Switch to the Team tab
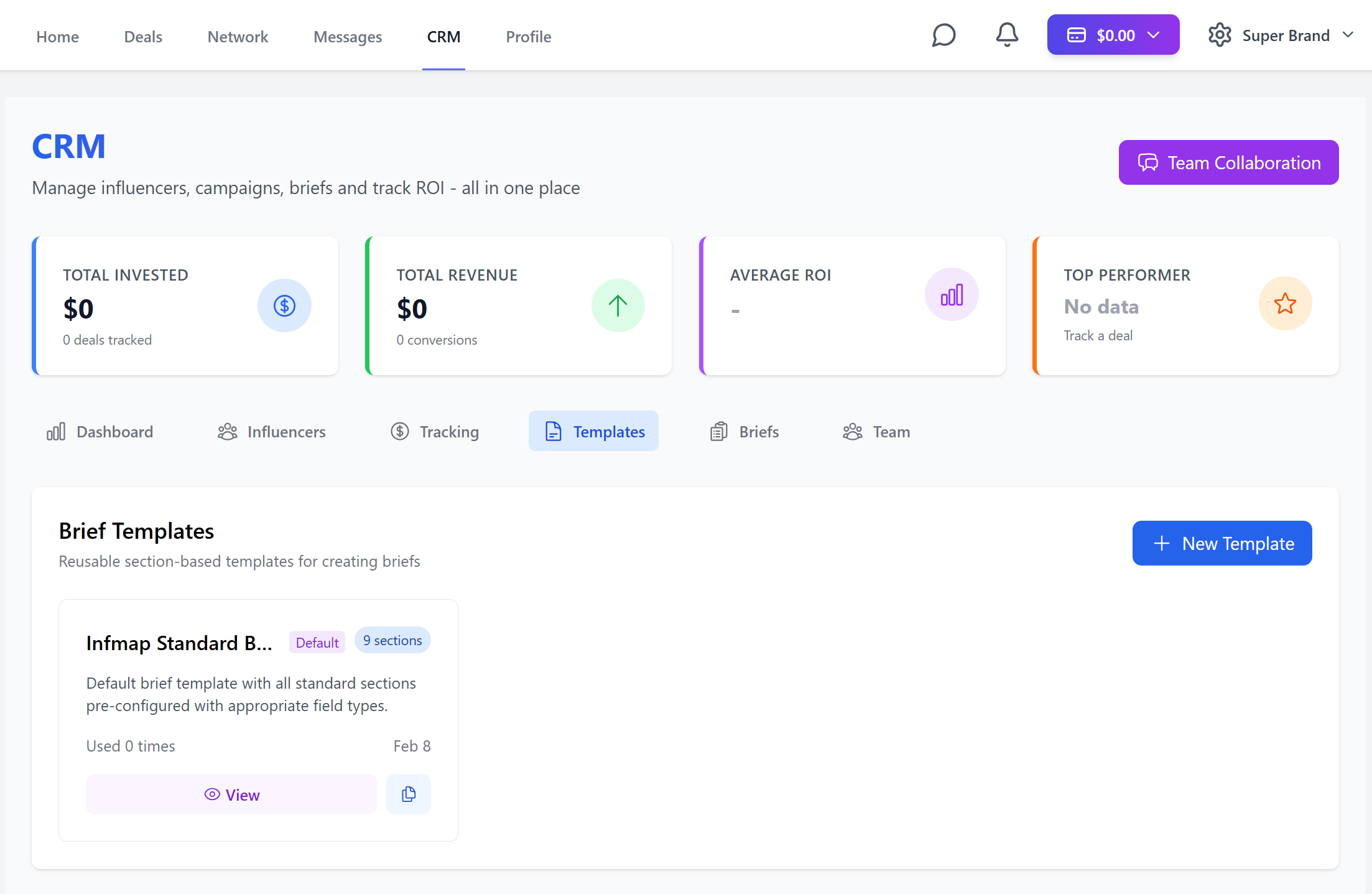Screen dimensions: 1372x894 [x=876, y=431]
